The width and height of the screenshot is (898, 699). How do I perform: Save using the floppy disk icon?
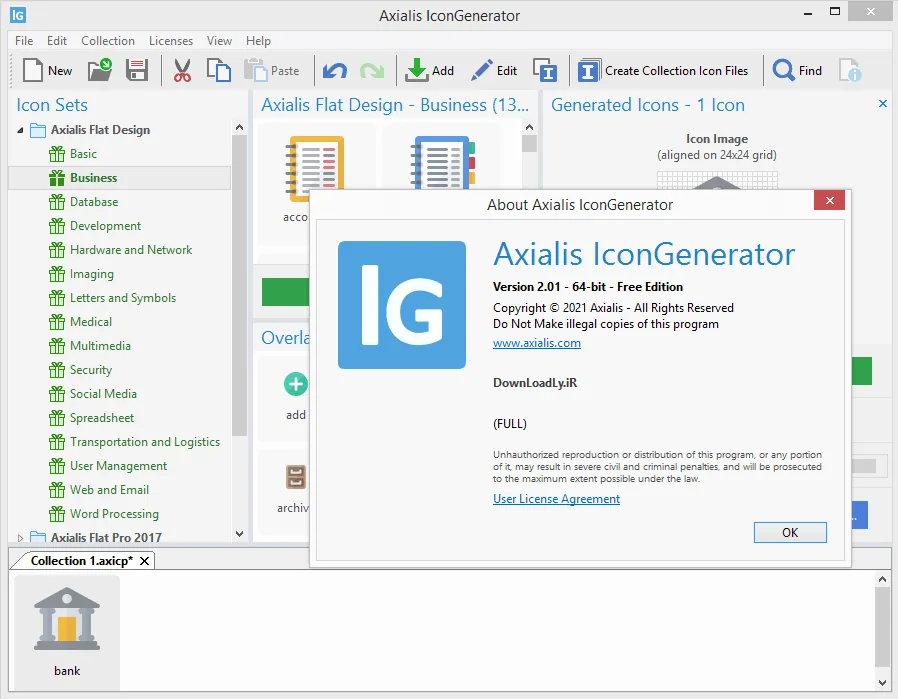[137, 70]
